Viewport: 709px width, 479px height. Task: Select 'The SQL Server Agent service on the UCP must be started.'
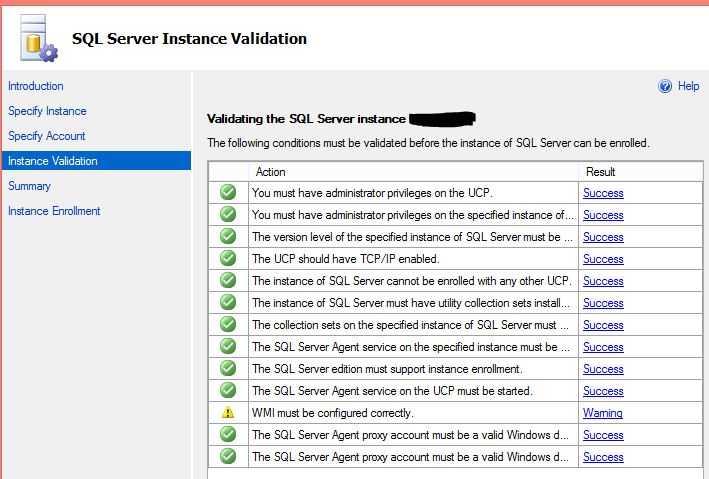coord(392,391)
